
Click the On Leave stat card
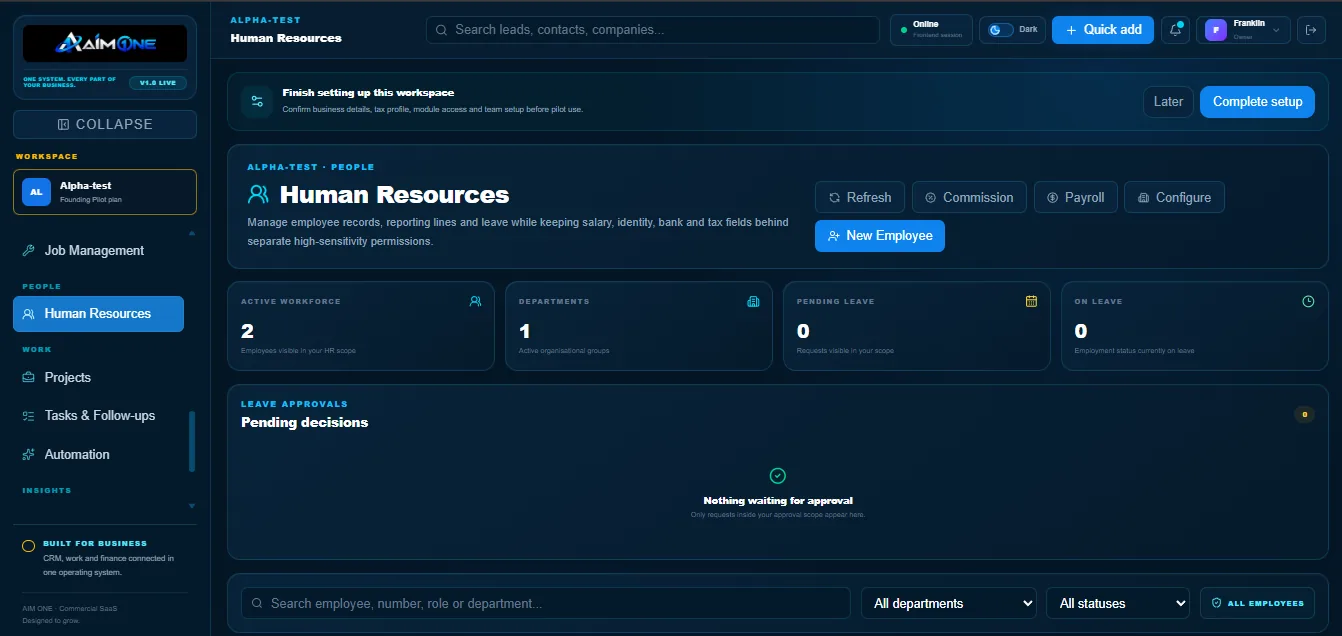(x=1195, y=326)
